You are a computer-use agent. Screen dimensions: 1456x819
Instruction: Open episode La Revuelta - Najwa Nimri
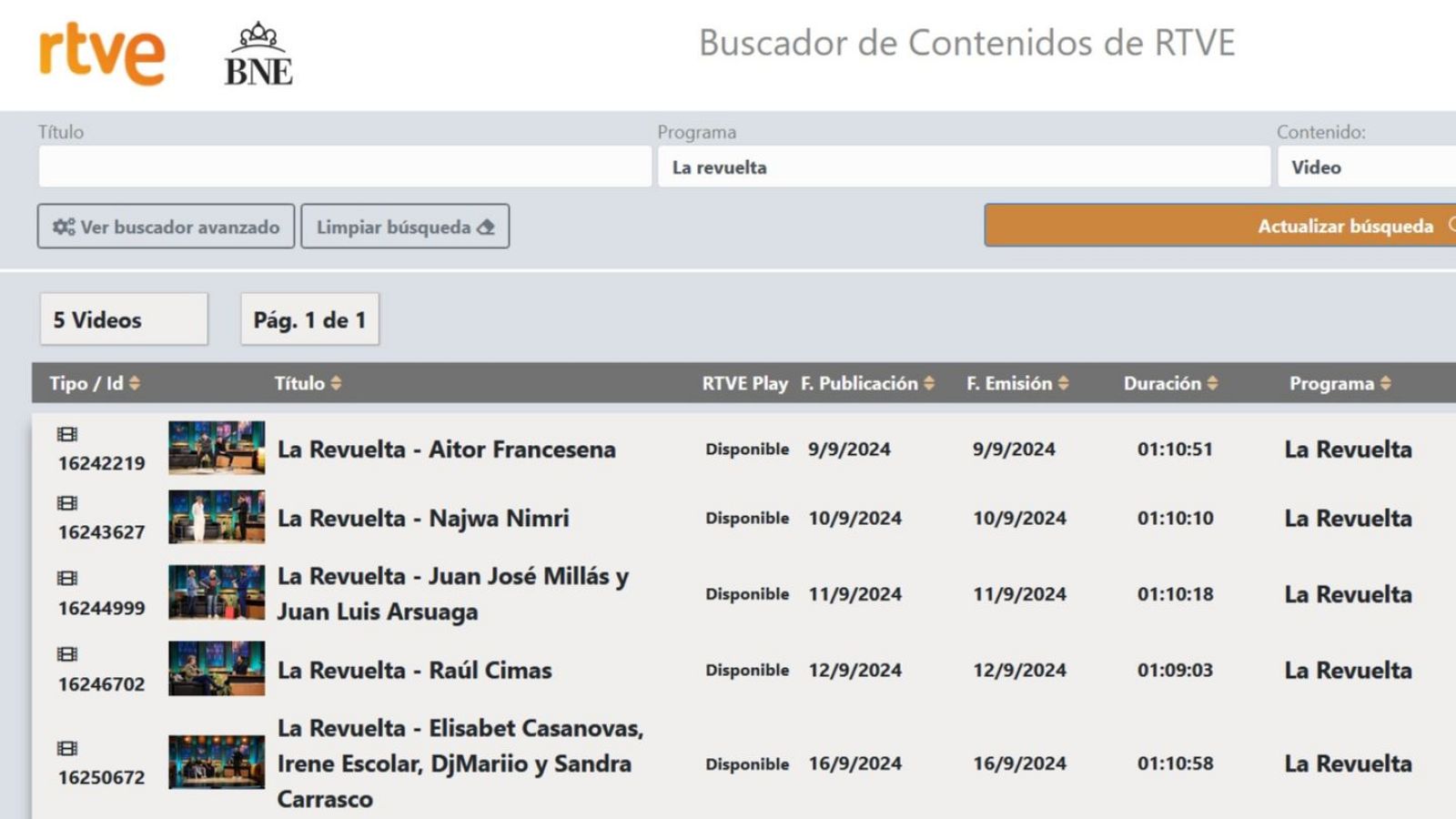423,518
